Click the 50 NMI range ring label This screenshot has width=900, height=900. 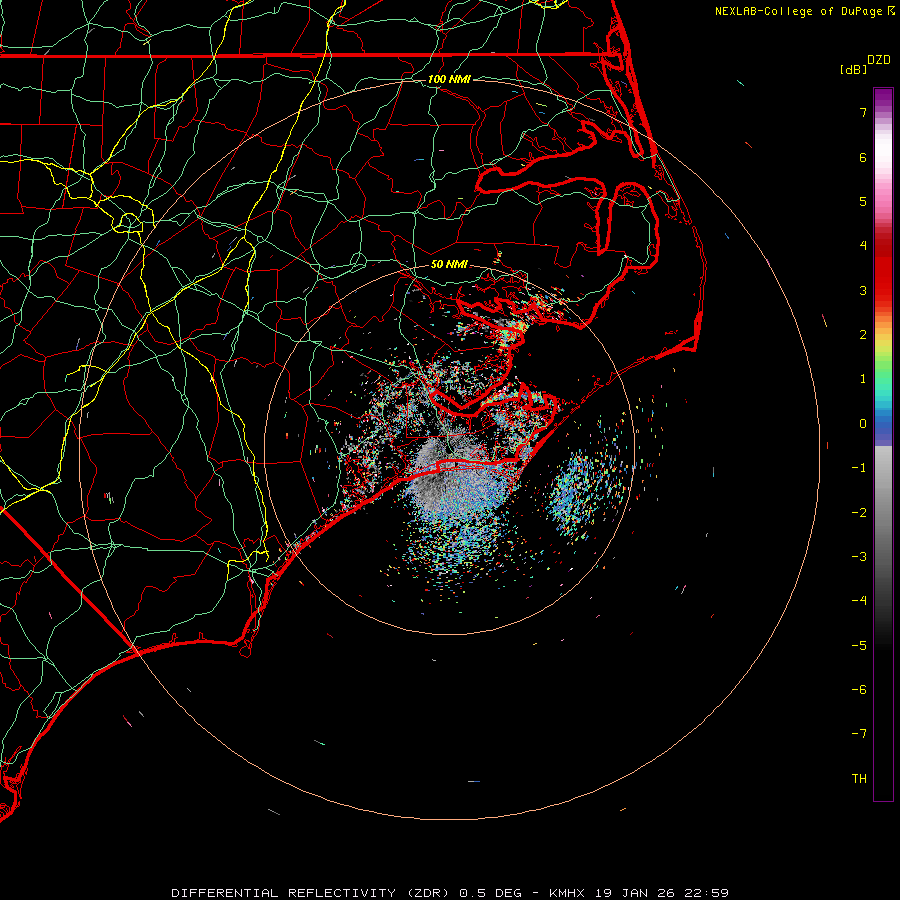[449, 264]
